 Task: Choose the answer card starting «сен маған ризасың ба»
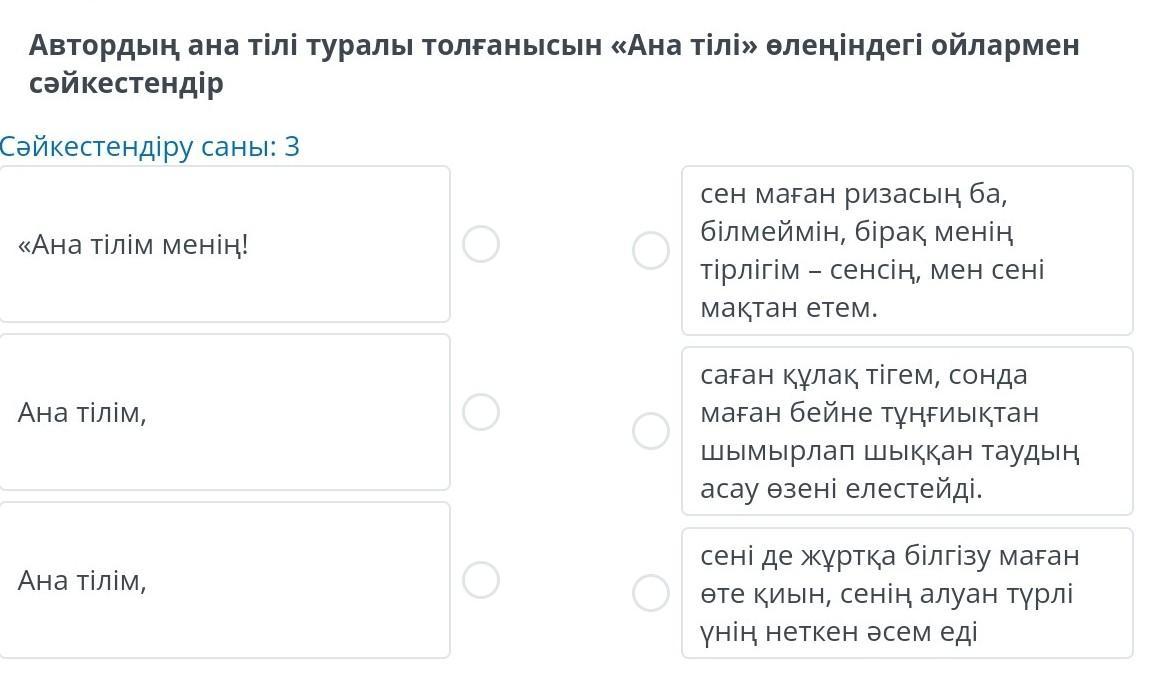tap(906, 250)
